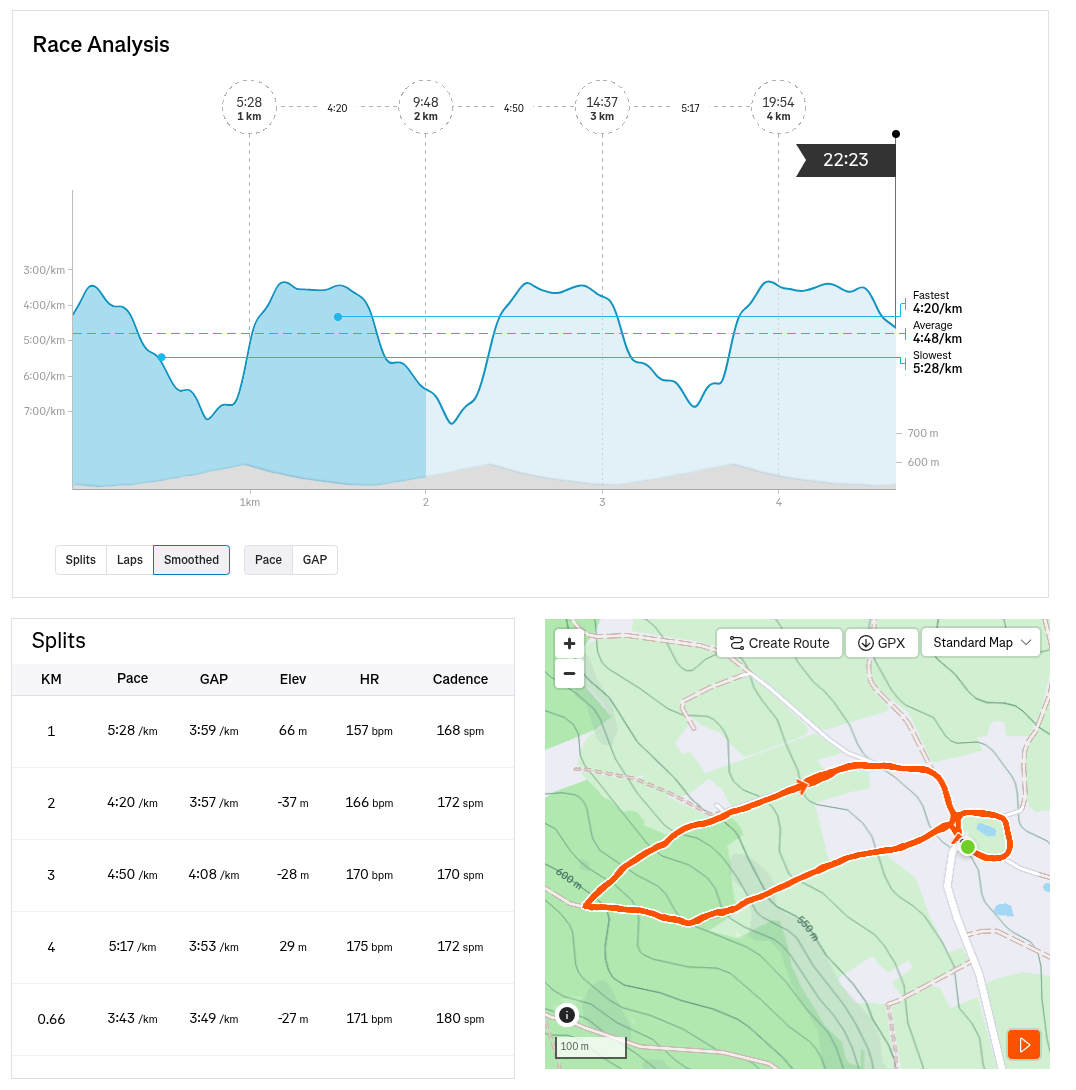
Task: Switch chart to Laps view
Action: pyautogui.click(x=130, y=560)
